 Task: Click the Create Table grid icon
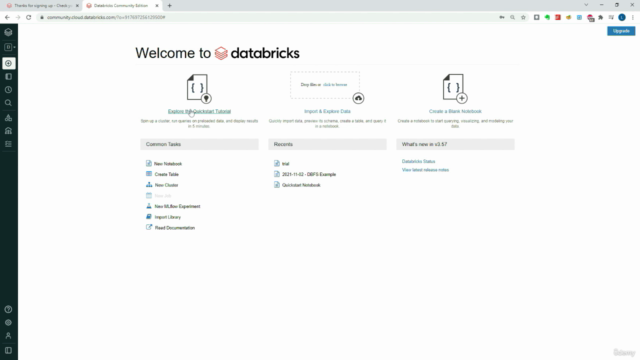point(149,174)
